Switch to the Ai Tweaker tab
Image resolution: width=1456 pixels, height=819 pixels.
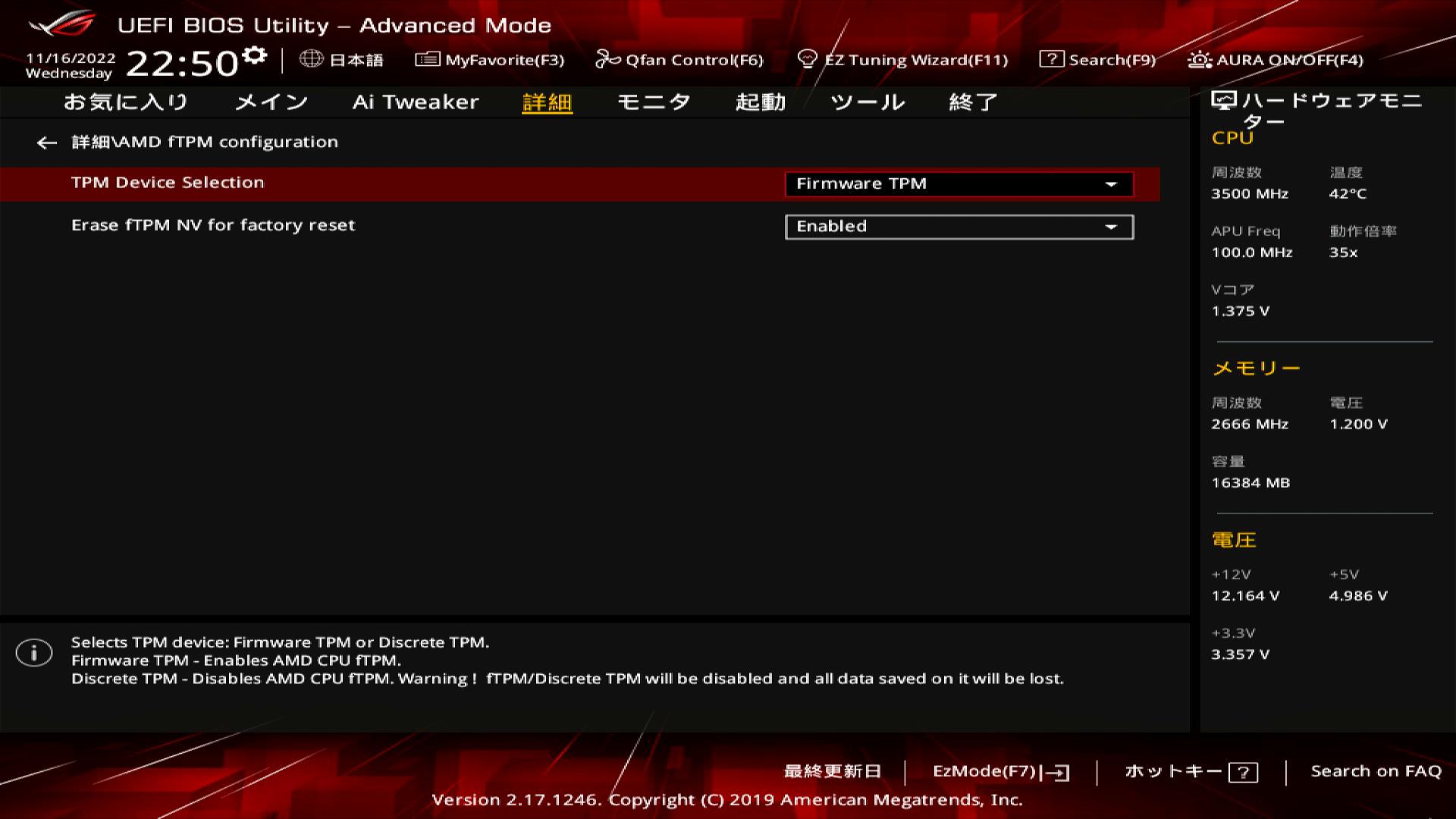416,102
